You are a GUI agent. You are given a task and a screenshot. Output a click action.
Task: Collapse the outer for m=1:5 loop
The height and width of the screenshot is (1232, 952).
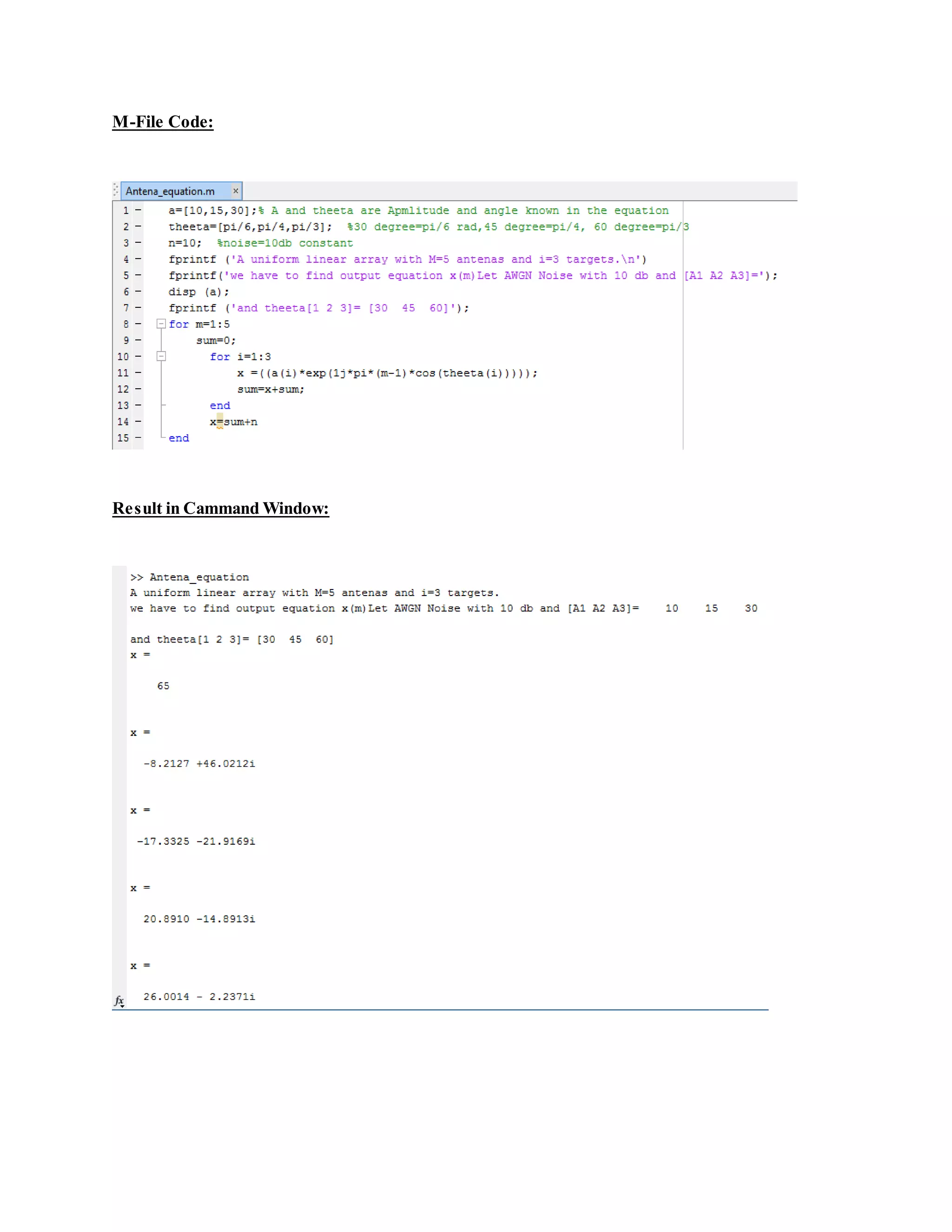coord(161,324)
